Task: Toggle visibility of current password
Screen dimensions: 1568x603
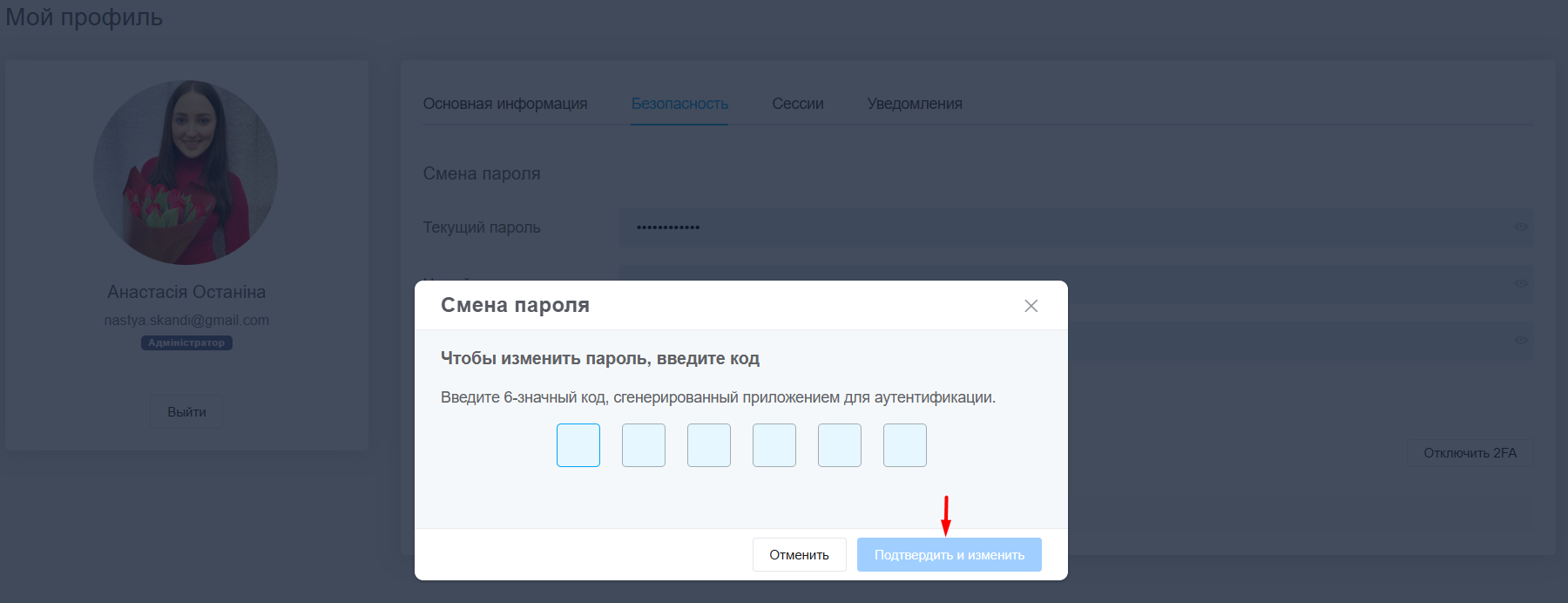Action: click(1521, 227)
